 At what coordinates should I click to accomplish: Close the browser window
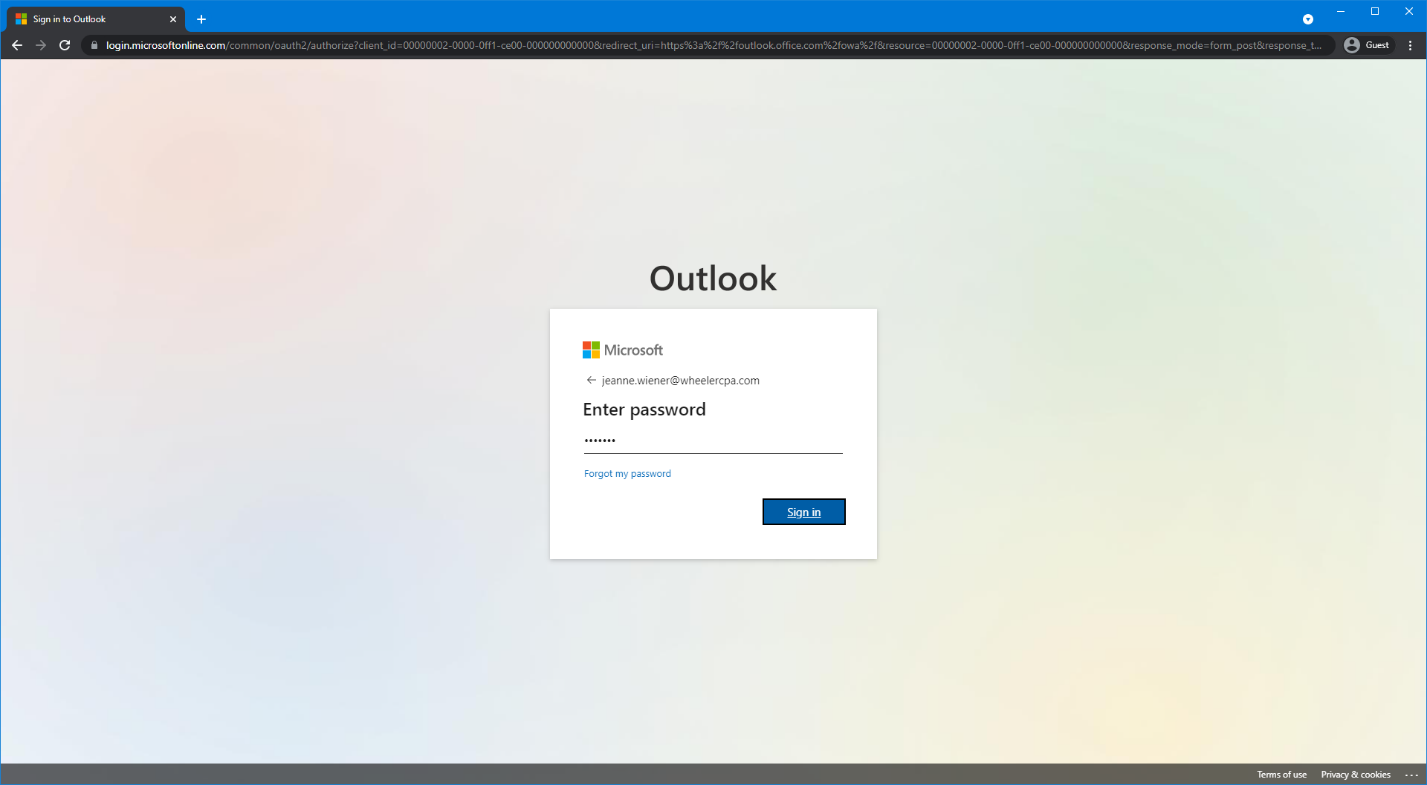pos(1408,11)
